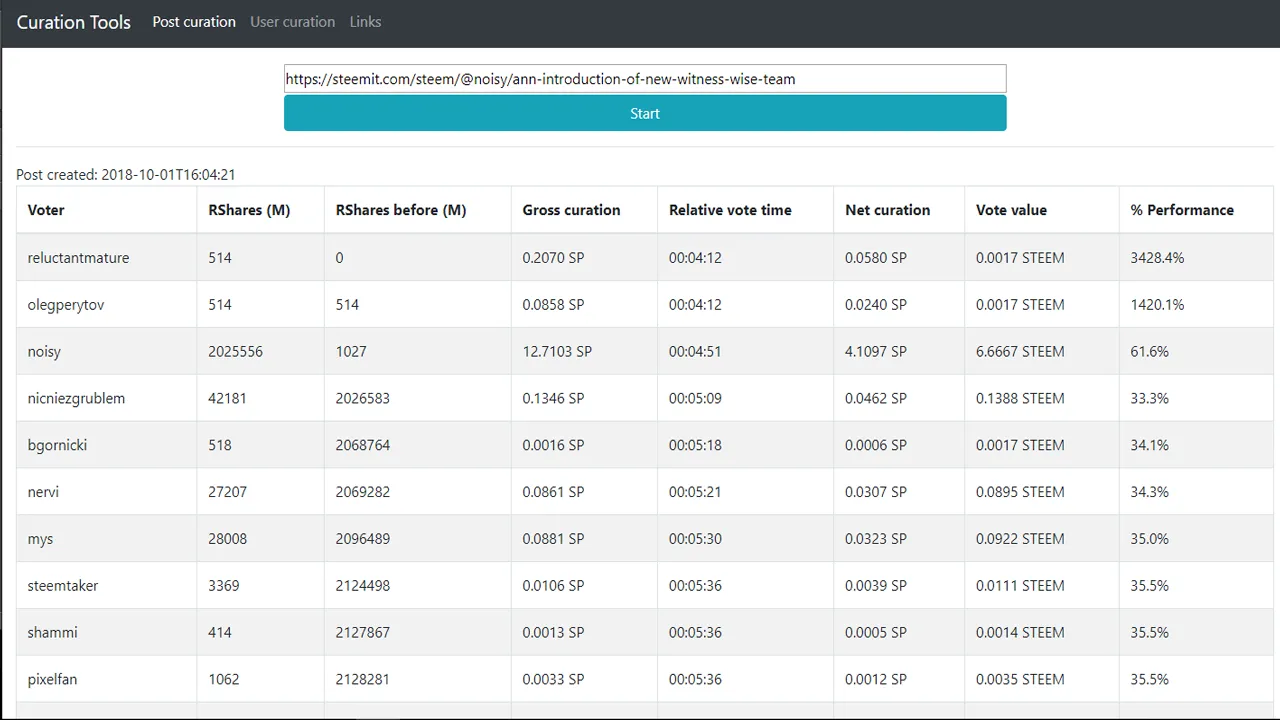The image size is (1280, 720).
Task: Select voter name steemtaker
Action: [x=63, y=586]
